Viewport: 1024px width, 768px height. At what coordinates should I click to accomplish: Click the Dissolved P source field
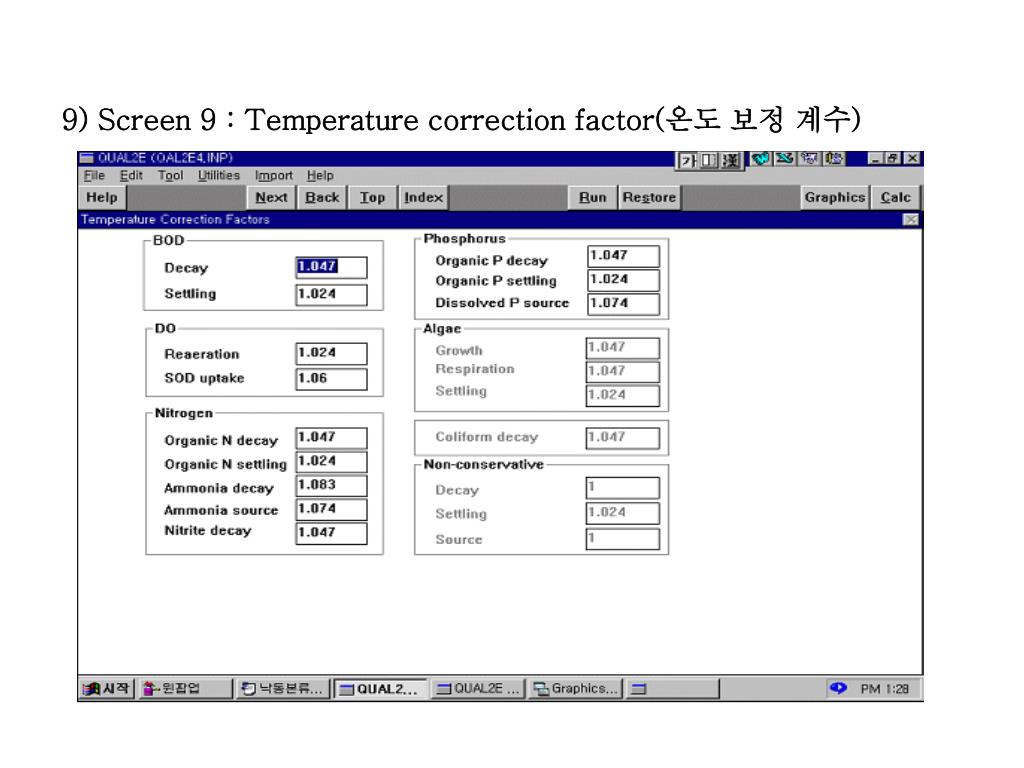623,304
